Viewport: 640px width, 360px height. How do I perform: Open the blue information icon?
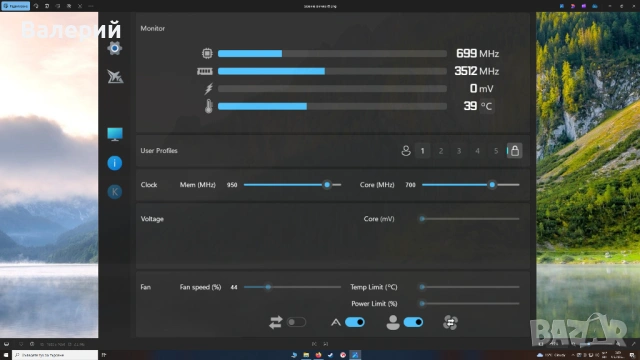point(115,163)
